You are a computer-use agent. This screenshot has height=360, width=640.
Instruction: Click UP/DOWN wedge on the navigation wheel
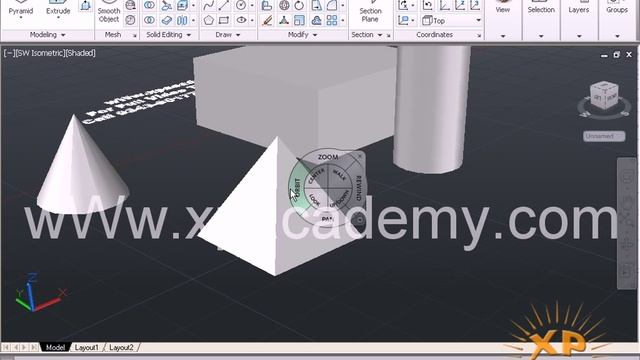coord(340,199)
